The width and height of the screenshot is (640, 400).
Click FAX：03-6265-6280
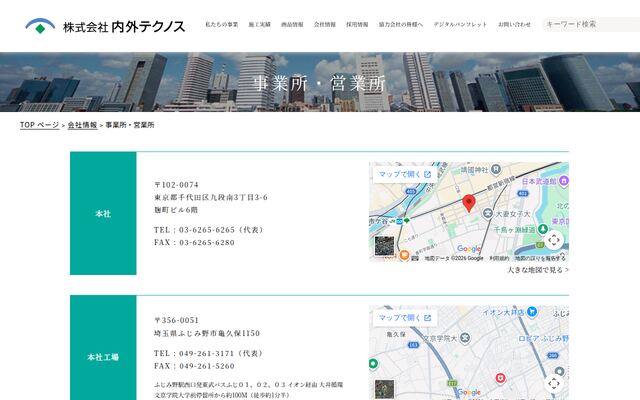pos(194,242)
